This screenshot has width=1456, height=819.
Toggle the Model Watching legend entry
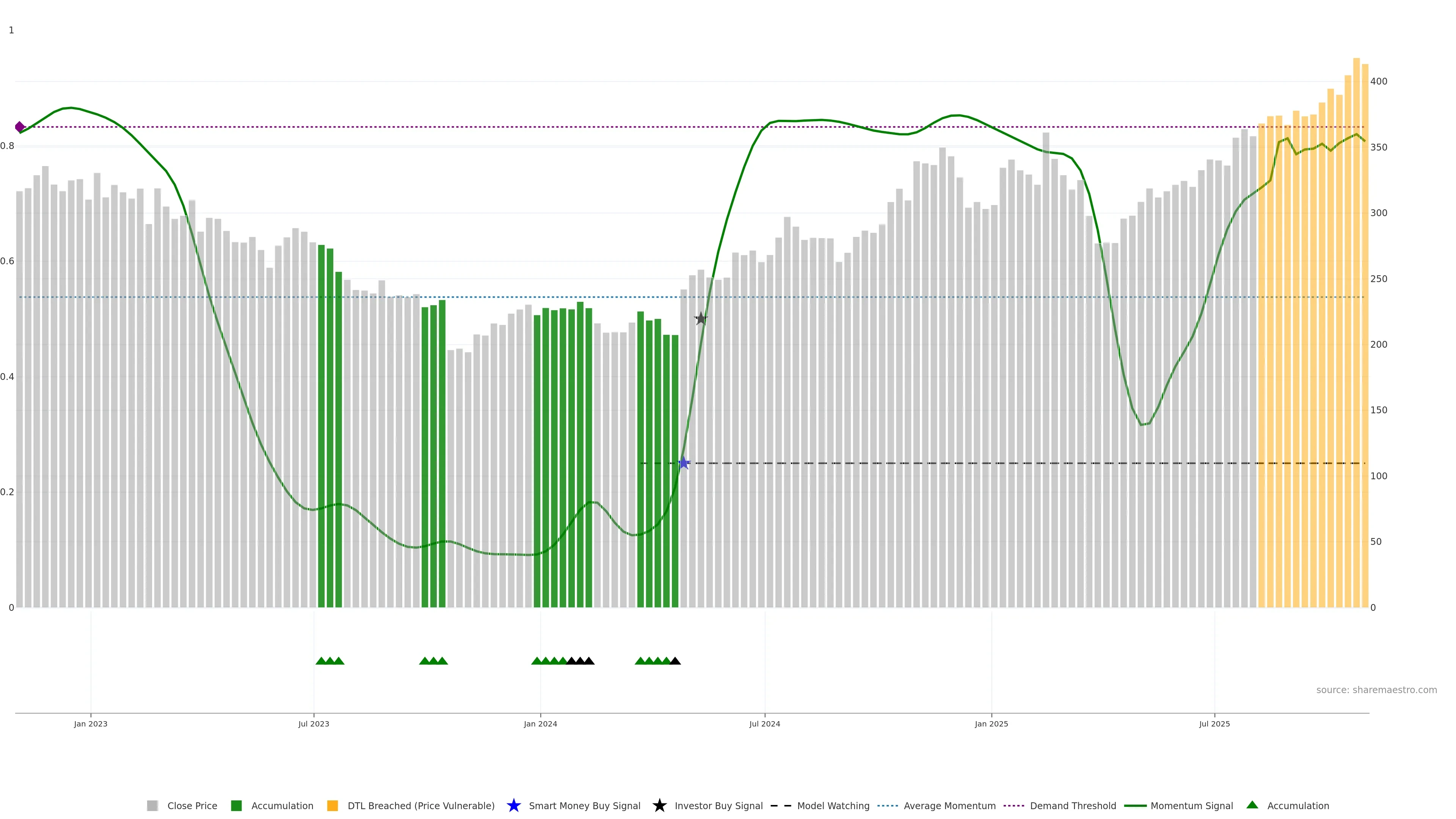pyautogui.click(x=833, y=805)
